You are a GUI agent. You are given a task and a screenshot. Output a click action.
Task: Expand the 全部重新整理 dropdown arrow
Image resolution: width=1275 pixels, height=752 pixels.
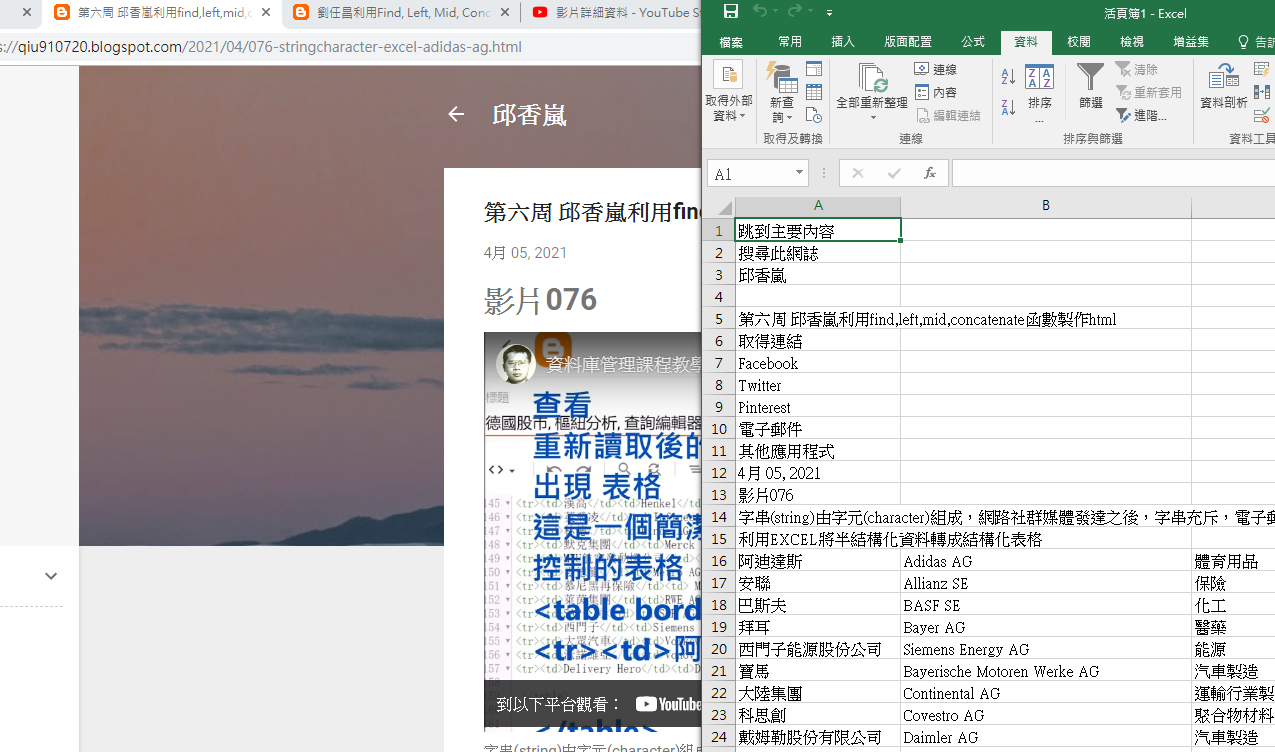tap(873, 118)
